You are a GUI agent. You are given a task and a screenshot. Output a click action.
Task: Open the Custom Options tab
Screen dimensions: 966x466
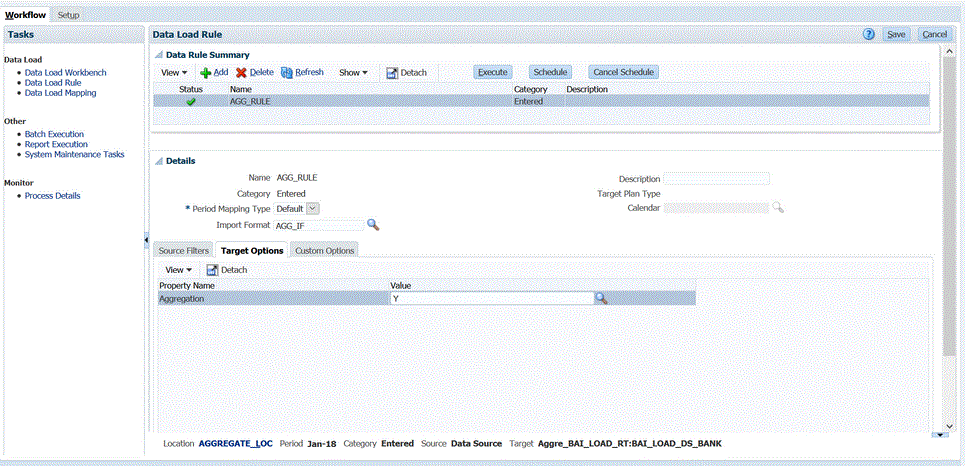(x=324, y=251)
